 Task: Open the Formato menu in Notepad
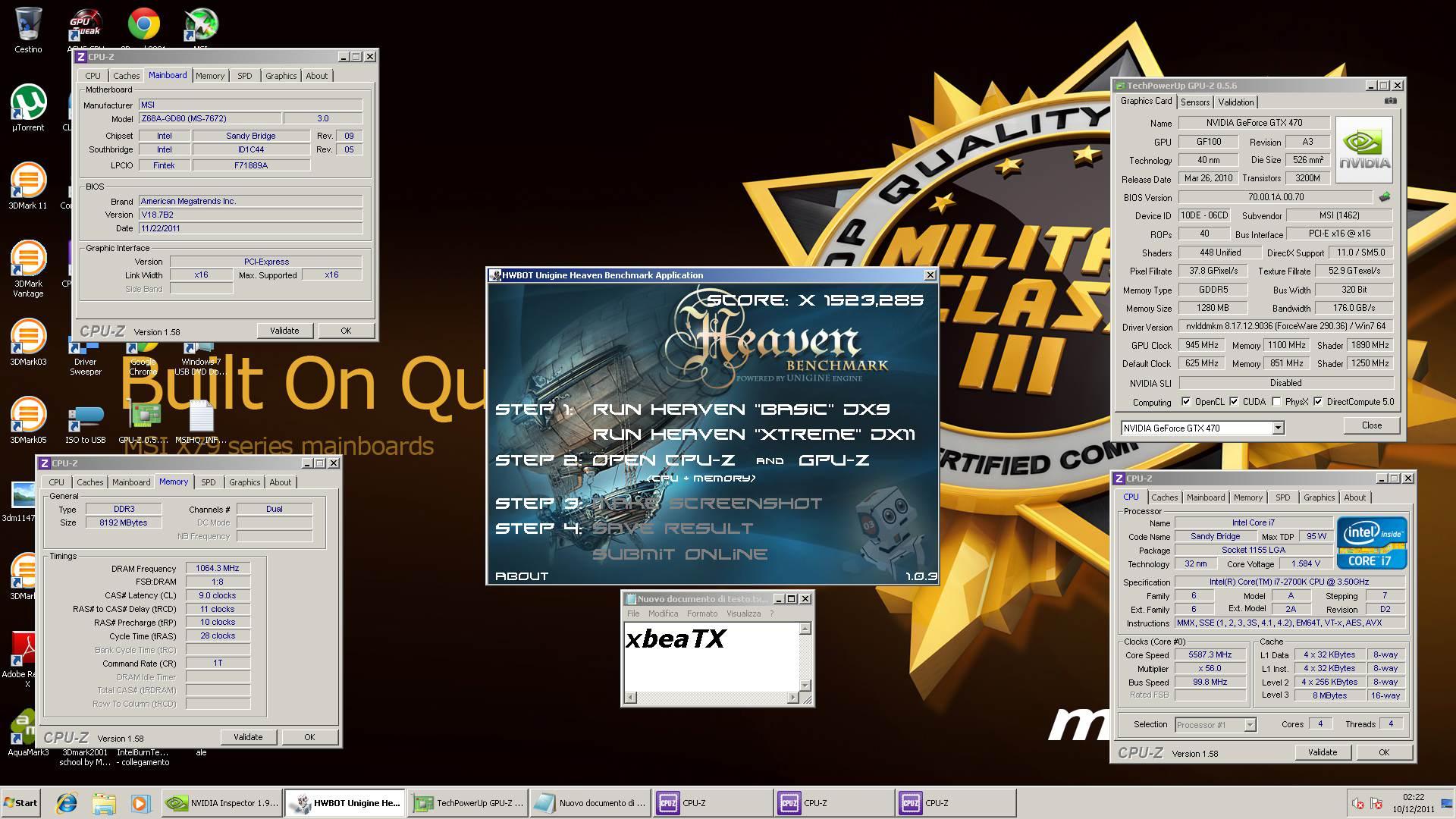pos(701,613)
